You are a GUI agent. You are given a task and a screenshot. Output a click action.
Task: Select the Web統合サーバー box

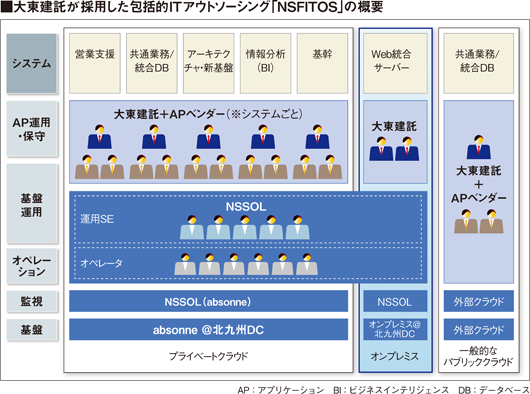(x=395, y=63)
